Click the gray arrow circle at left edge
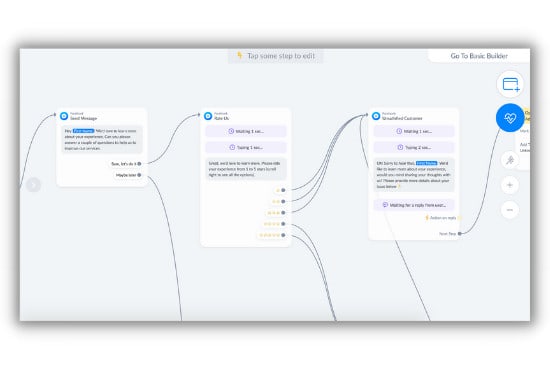 [34, 185]
